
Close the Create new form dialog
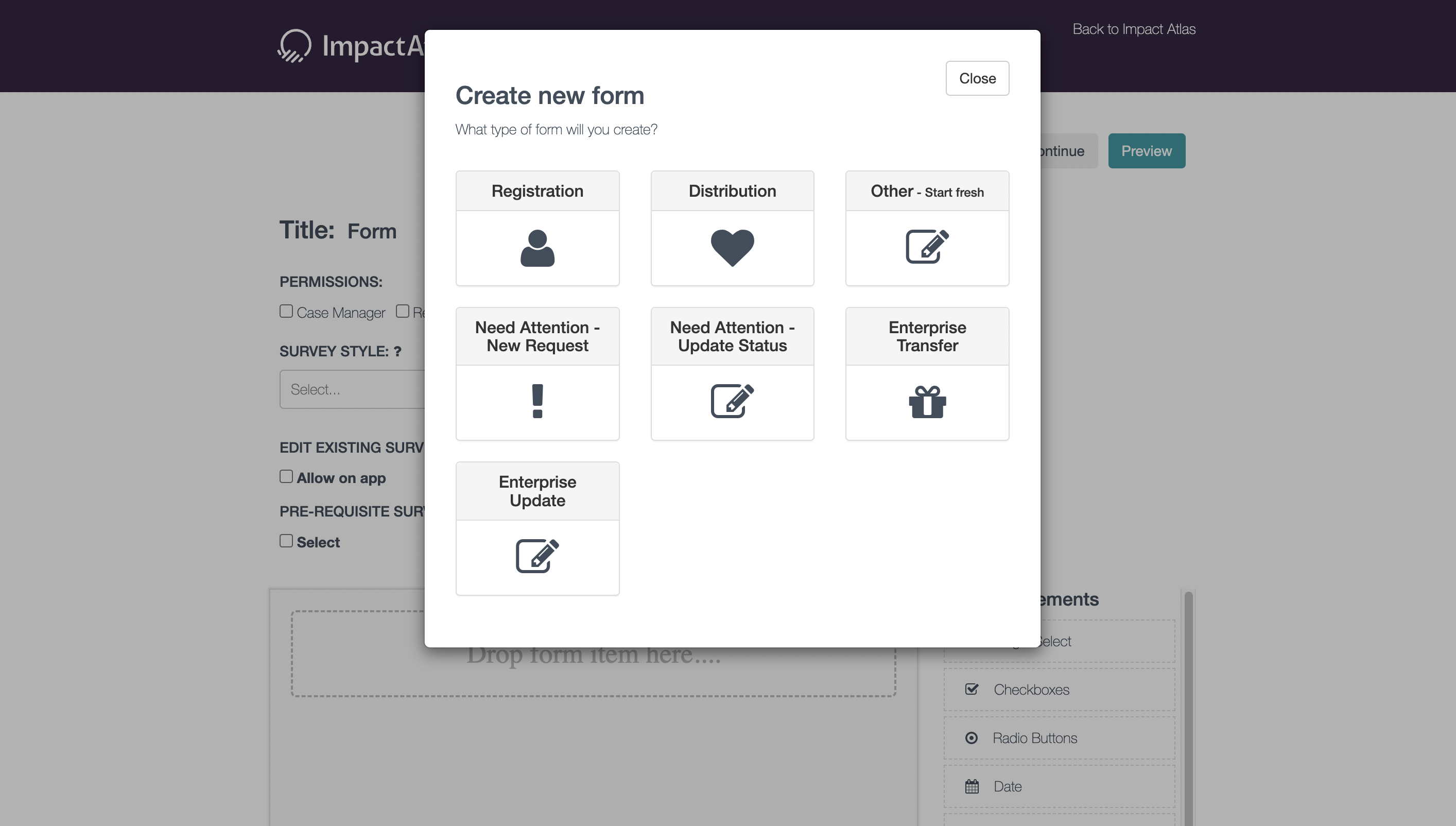point(977,78)
